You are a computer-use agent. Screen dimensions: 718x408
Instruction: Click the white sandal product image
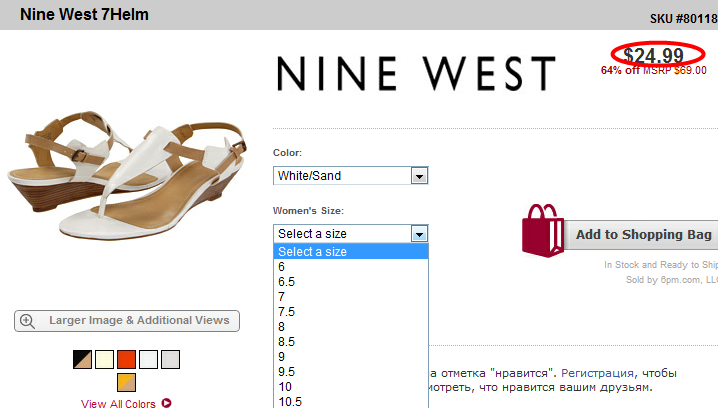click(x=127, y=174)
